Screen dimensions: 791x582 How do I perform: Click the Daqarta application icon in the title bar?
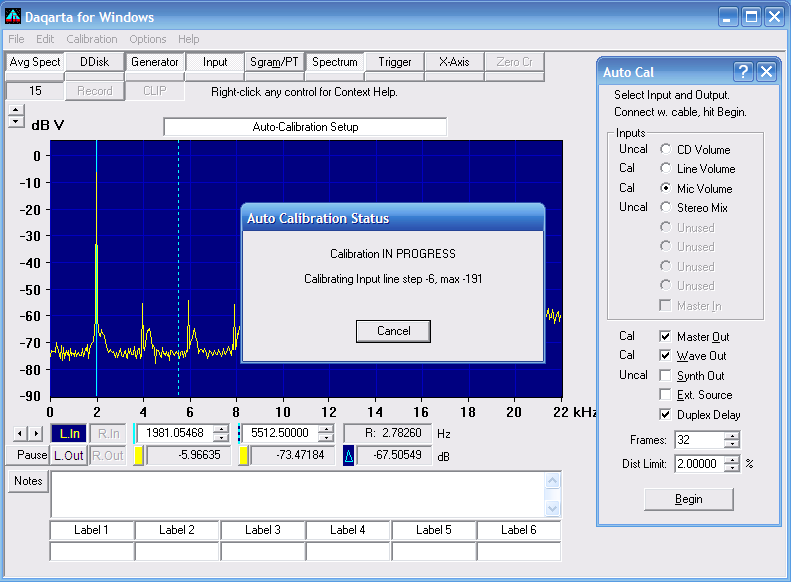pos(13,17)
